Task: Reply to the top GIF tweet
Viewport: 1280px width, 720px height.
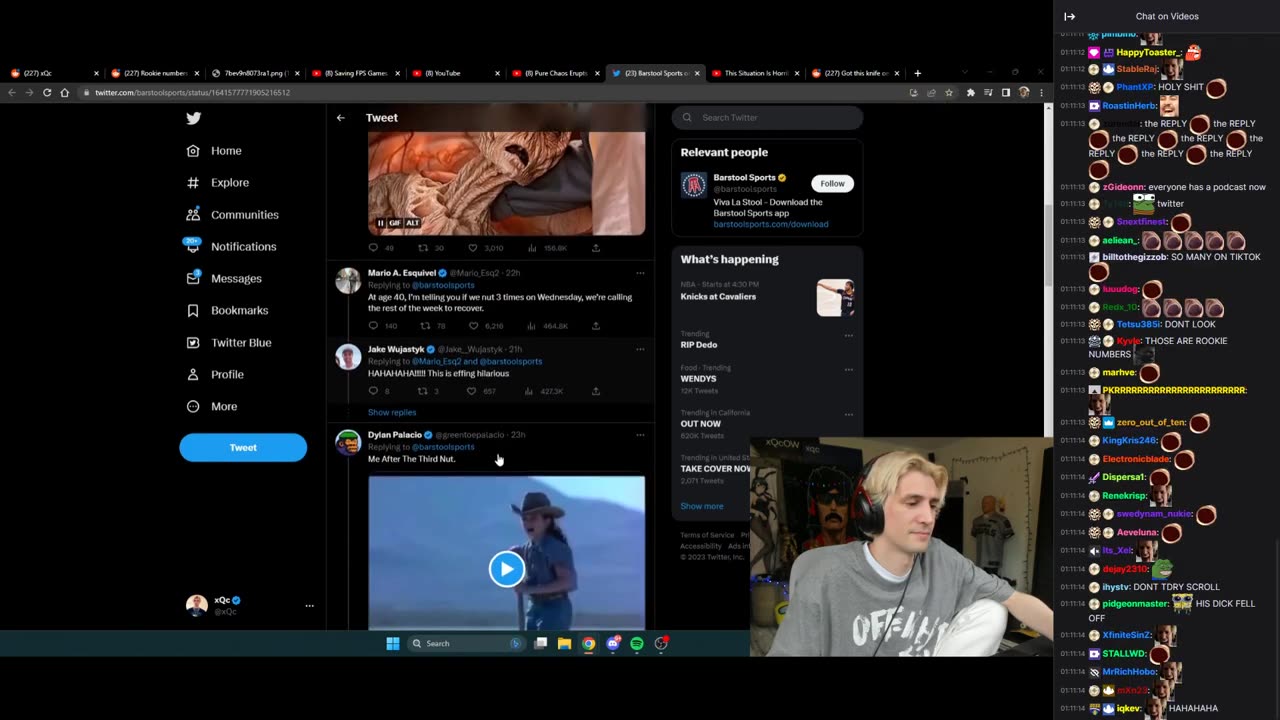Action: 373,248
